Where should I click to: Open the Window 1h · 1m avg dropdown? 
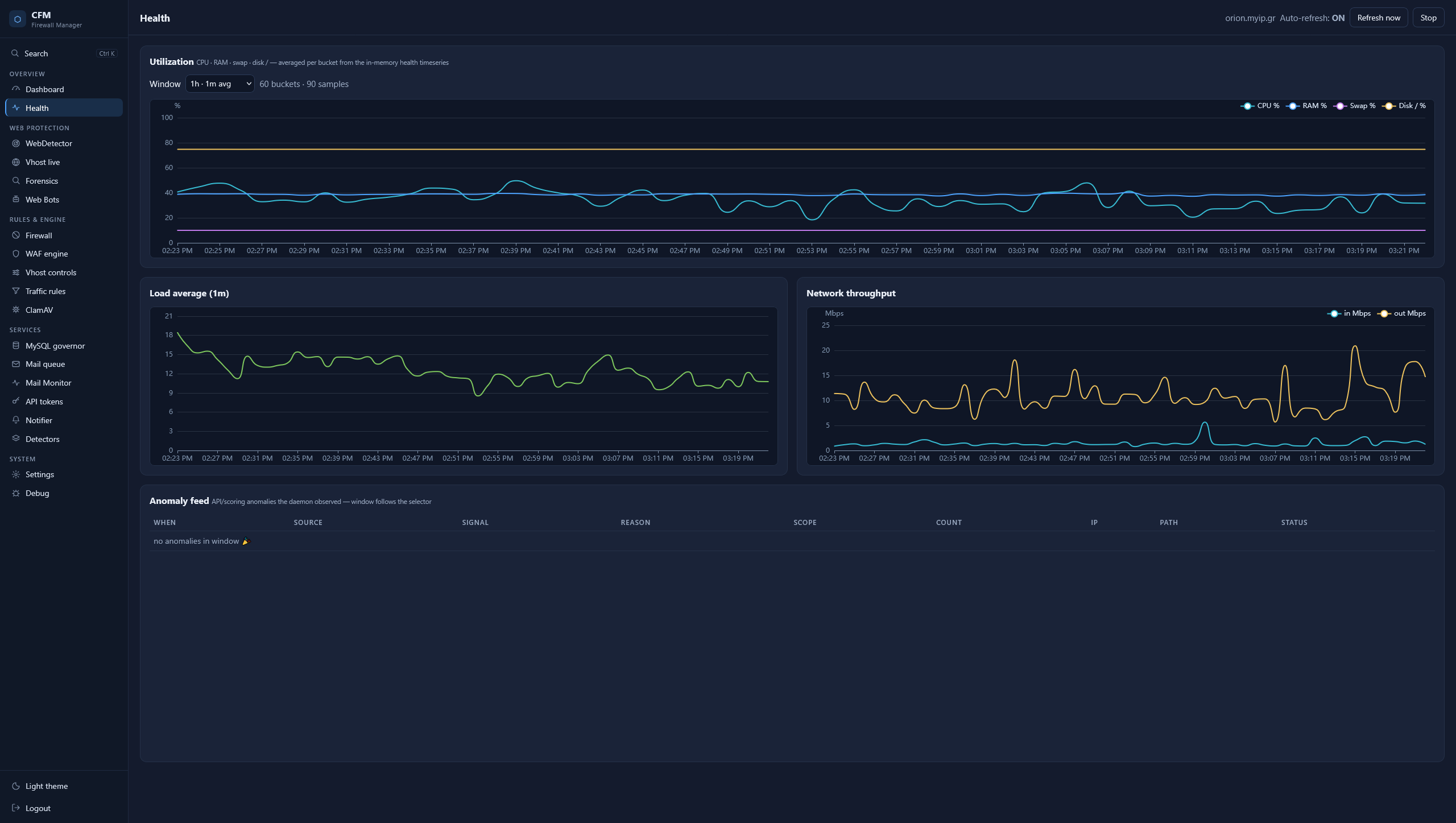click(220, 84)
